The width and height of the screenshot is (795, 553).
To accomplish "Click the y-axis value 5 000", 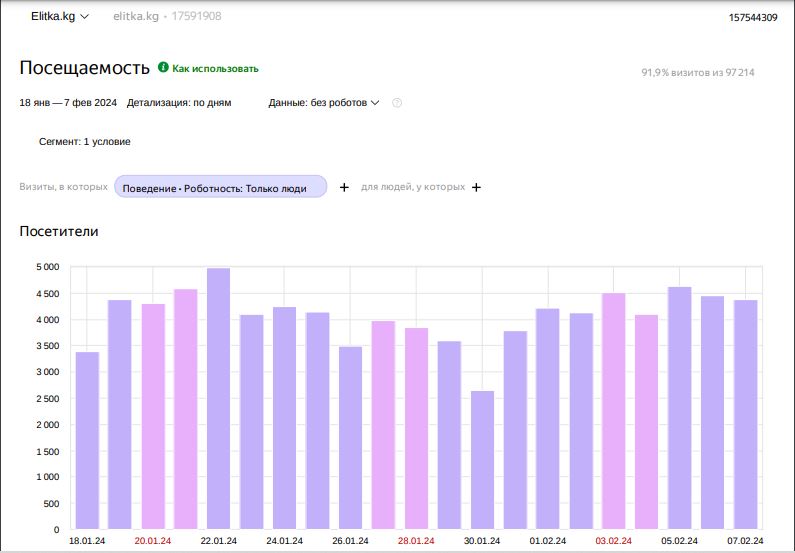I will tap(48, 267).
